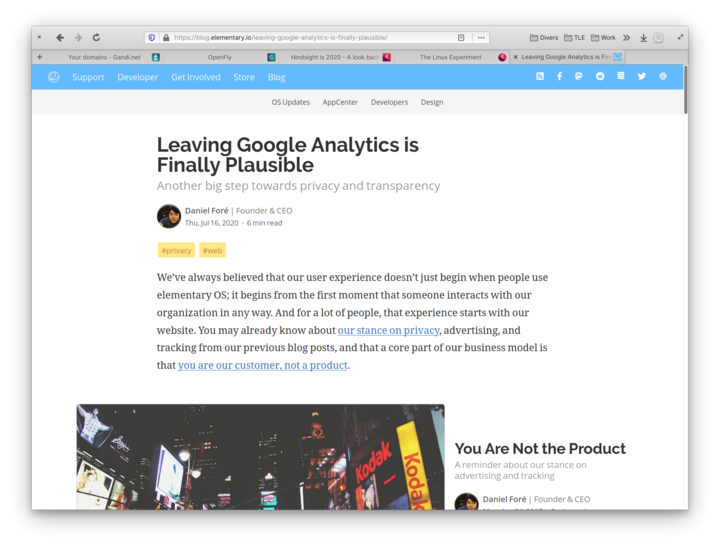Click the #privacy tag
Viewport: 720px width, 547px height.
pyautogui.click(x=176, y=250)
